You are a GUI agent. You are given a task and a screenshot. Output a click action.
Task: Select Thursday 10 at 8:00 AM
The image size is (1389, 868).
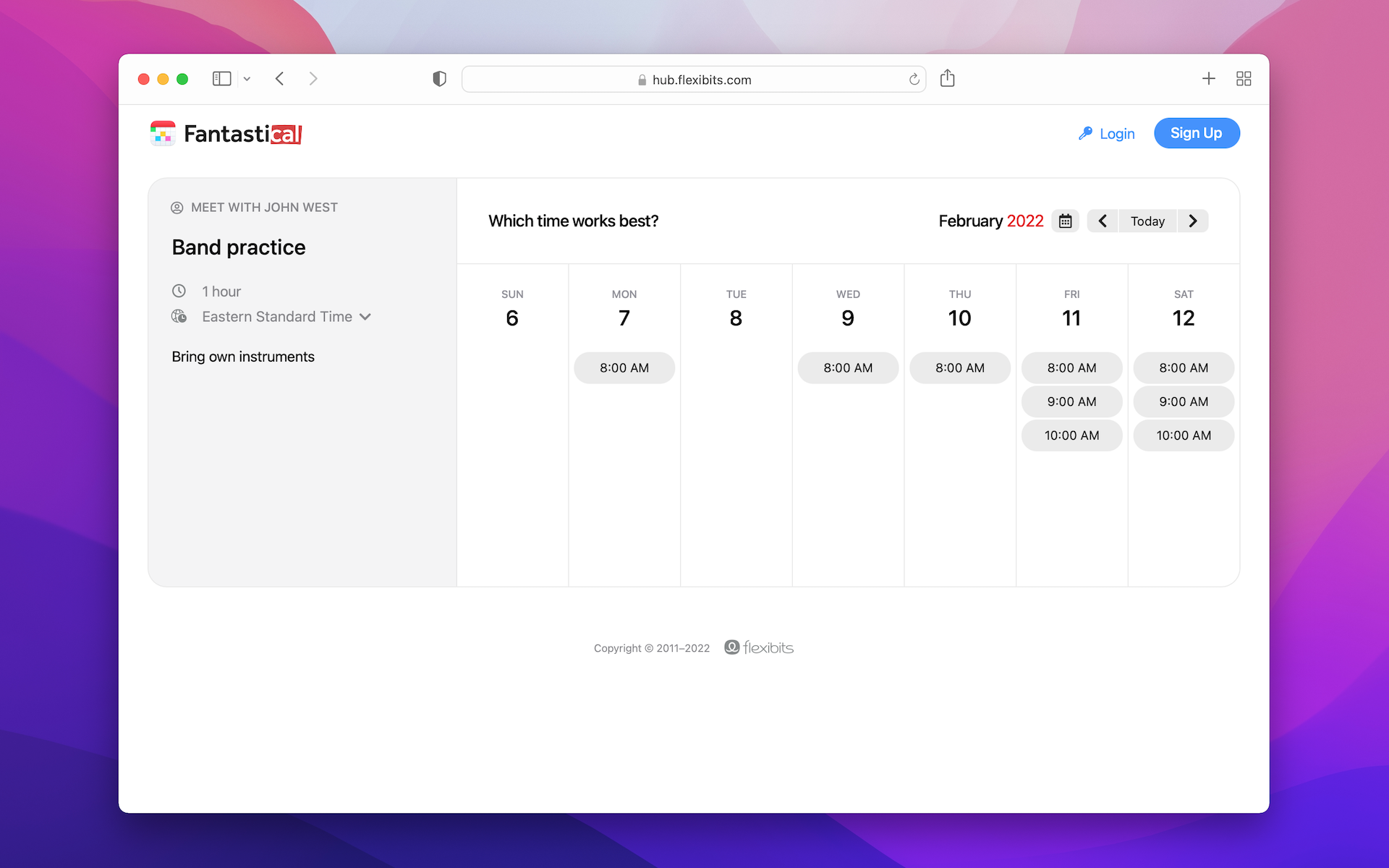pos(960,368)
